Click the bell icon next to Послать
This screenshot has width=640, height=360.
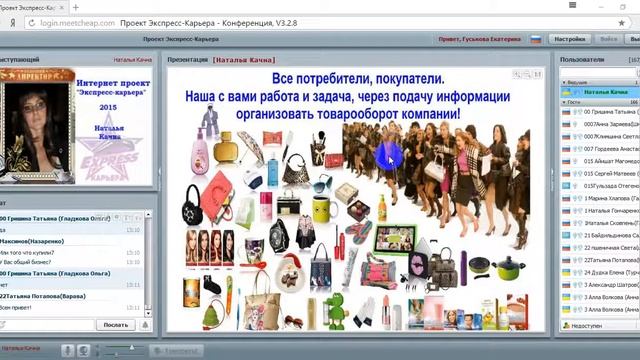pyautogui.click(x=145, y=325)
